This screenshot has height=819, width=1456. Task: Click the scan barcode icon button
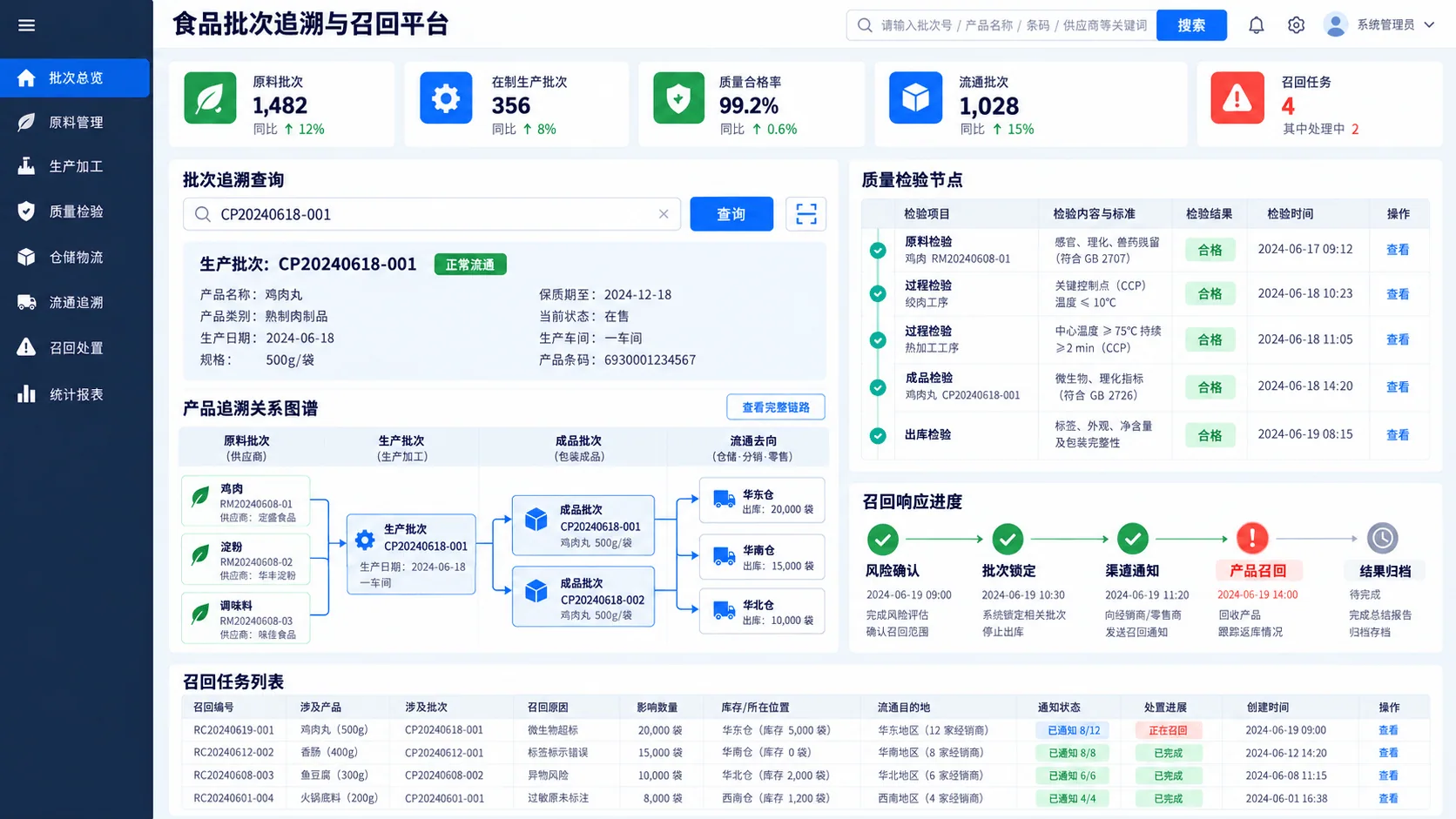(806, 214)
